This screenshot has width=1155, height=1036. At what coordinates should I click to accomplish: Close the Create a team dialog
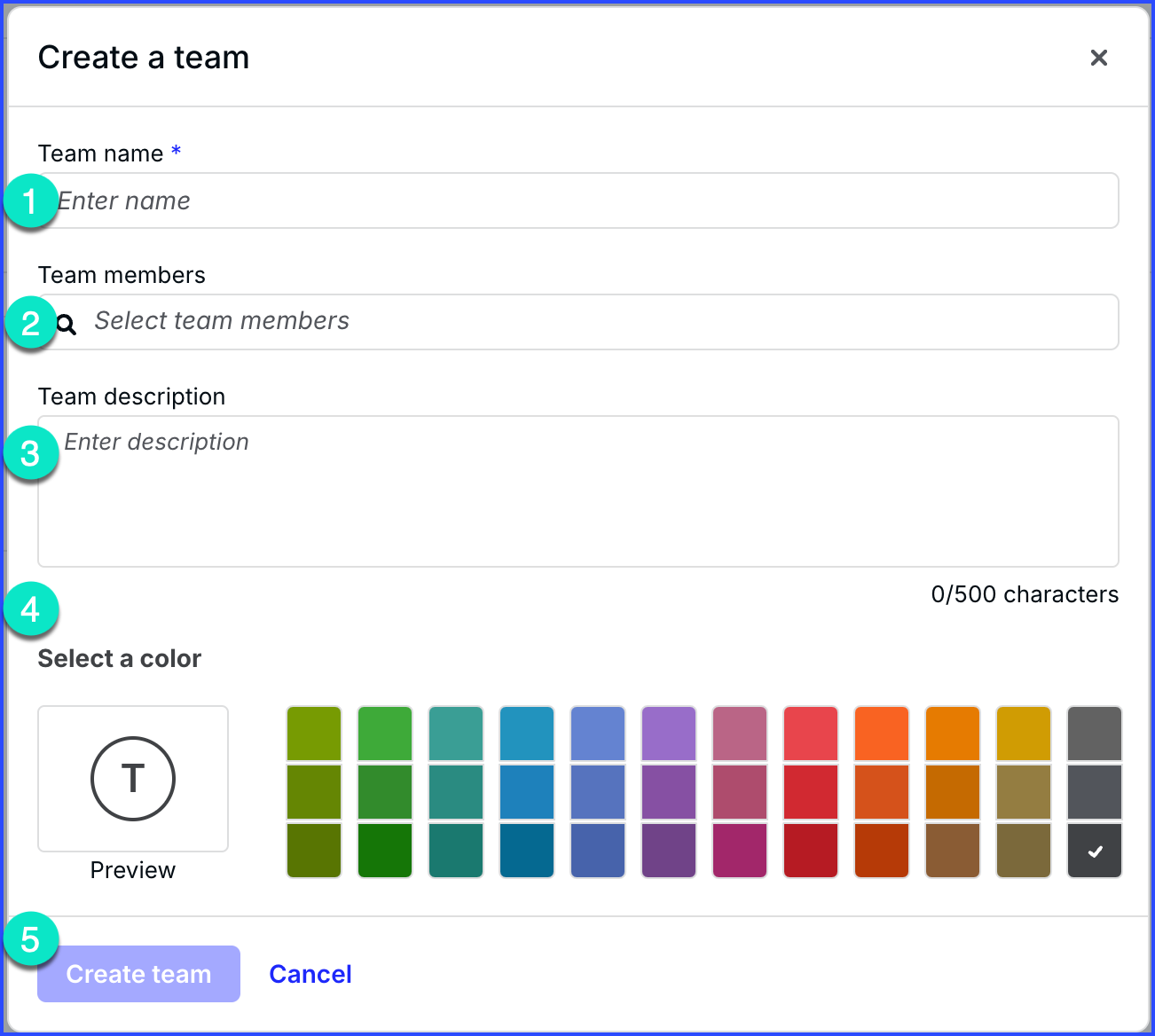tap(1098, 58)
